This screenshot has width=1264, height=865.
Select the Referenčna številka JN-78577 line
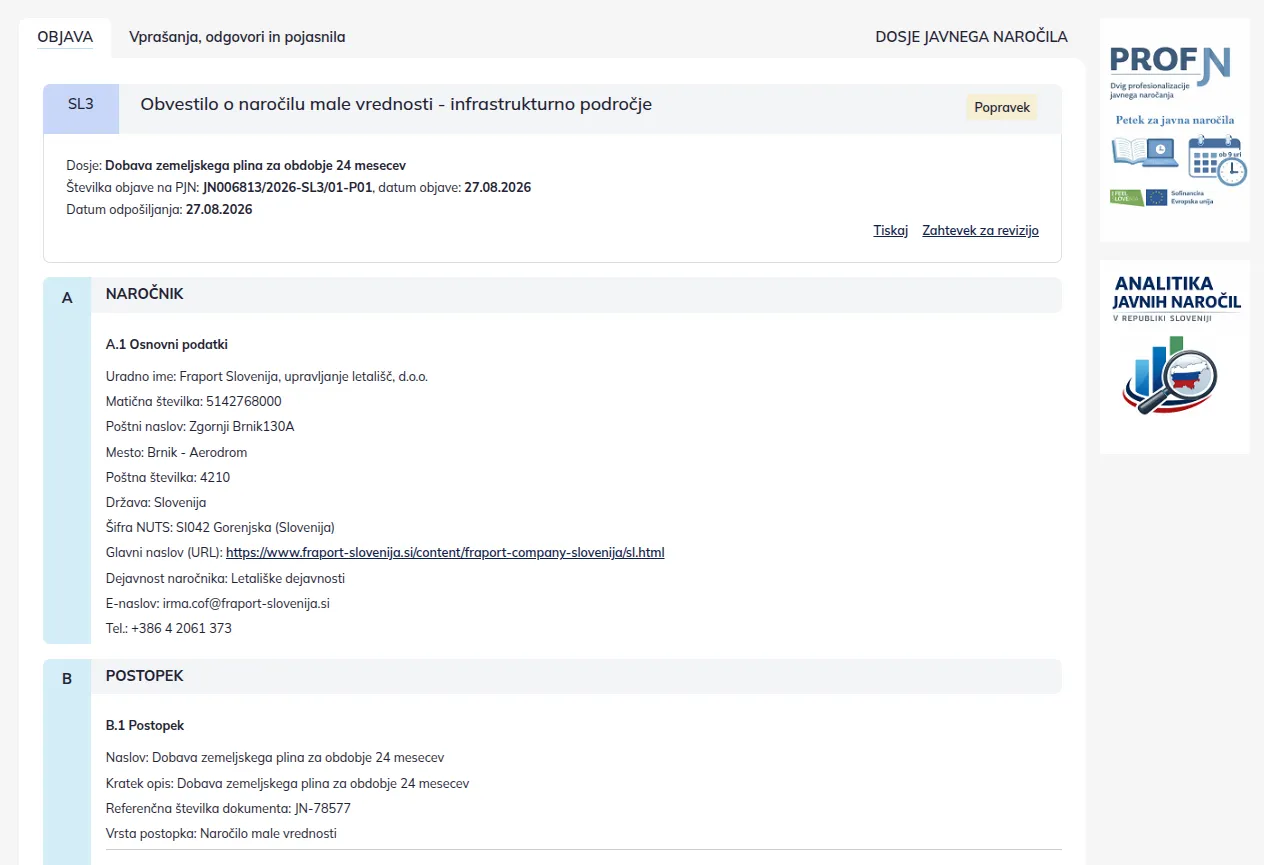pyautogui.click(x=228, y=808)
